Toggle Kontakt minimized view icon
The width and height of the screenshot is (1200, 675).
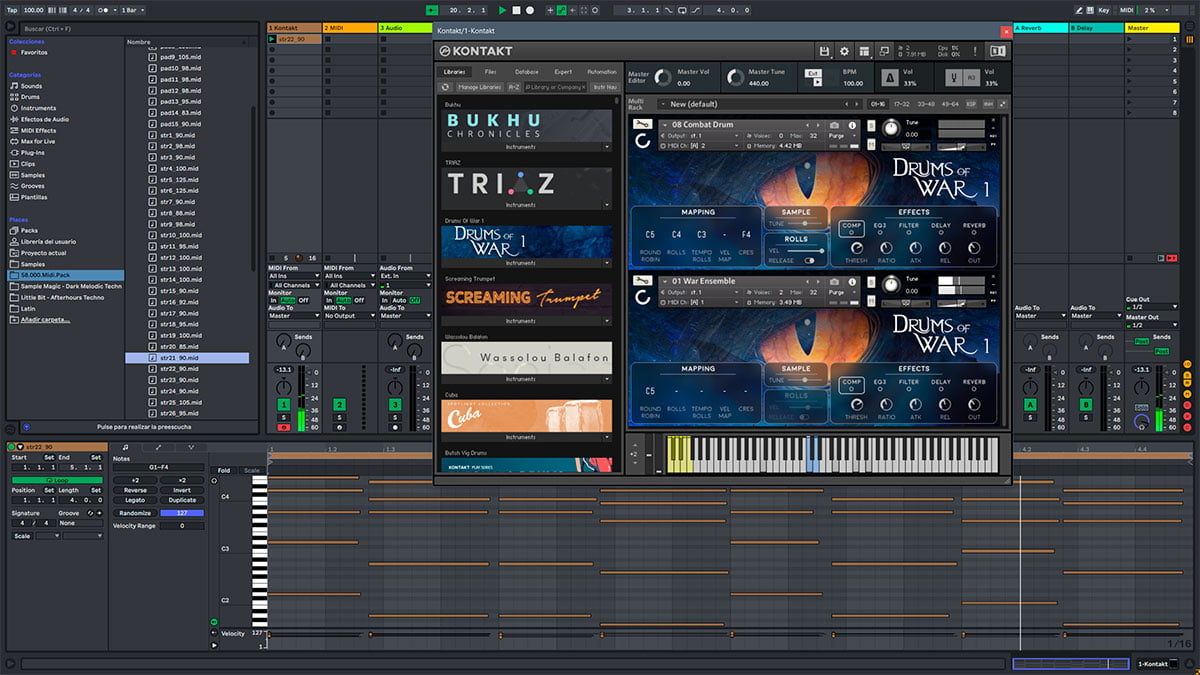[884, 51]
